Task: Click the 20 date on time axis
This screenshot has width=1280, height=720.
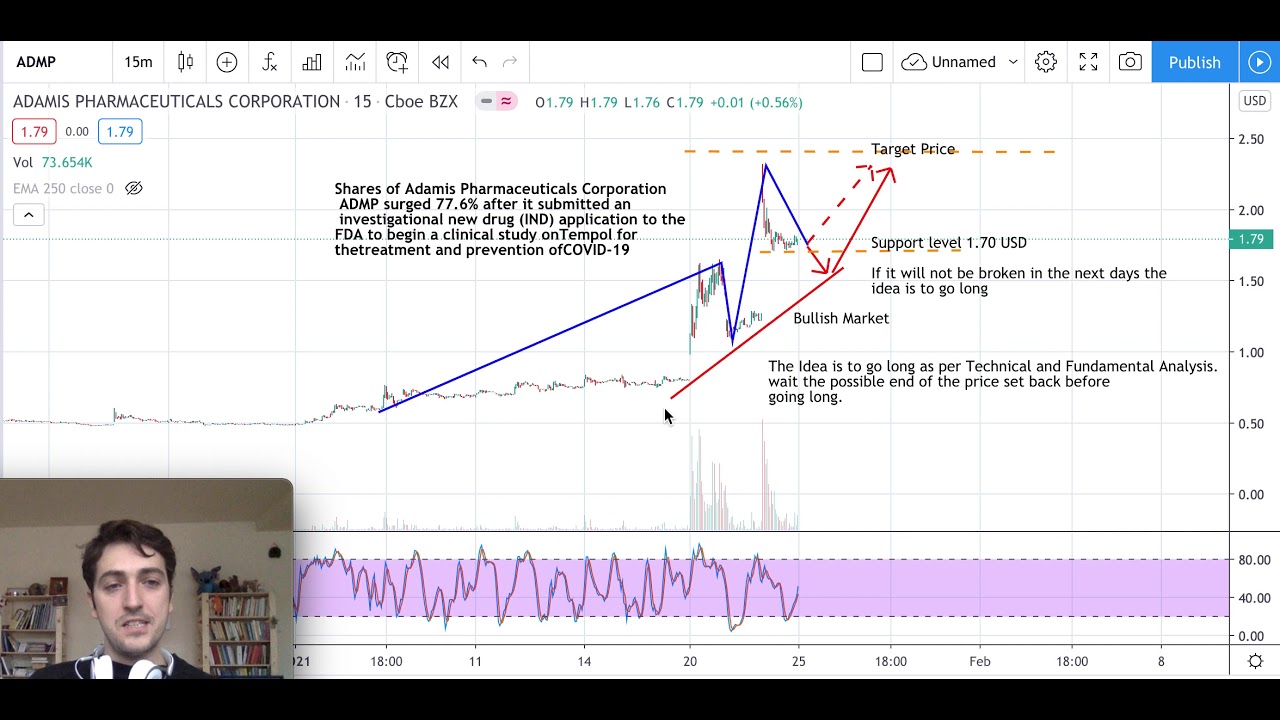Action: tap(689, 661)
